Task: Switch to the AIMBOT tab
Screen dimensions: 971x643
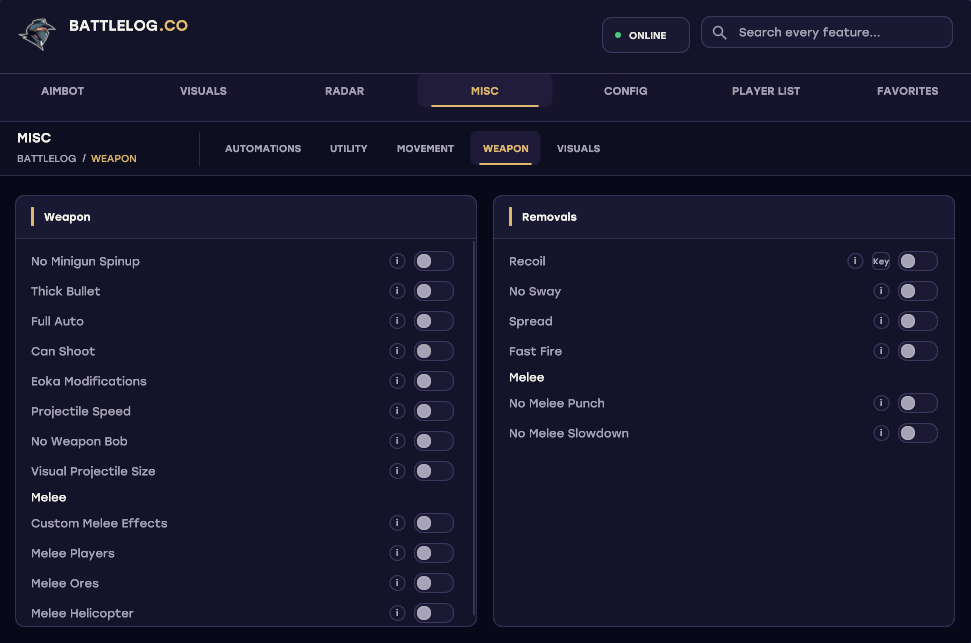Action: point(63,91)
